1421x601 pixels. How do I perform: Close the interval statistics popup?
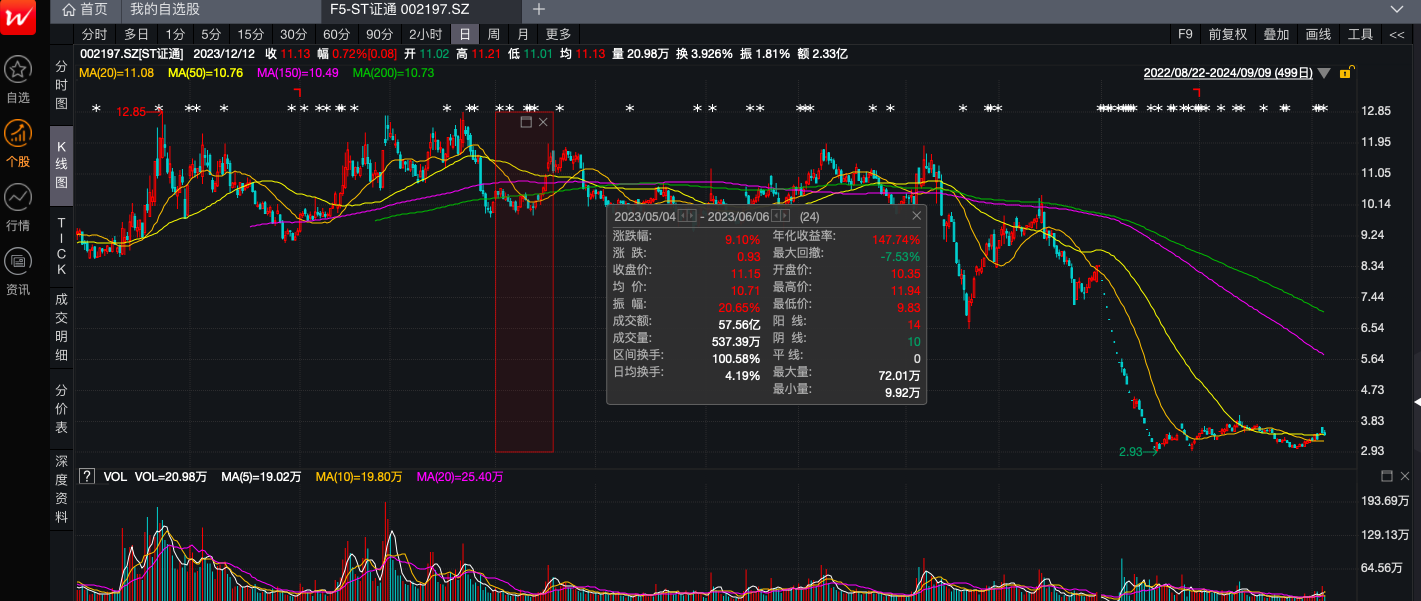tap(916, 215)
